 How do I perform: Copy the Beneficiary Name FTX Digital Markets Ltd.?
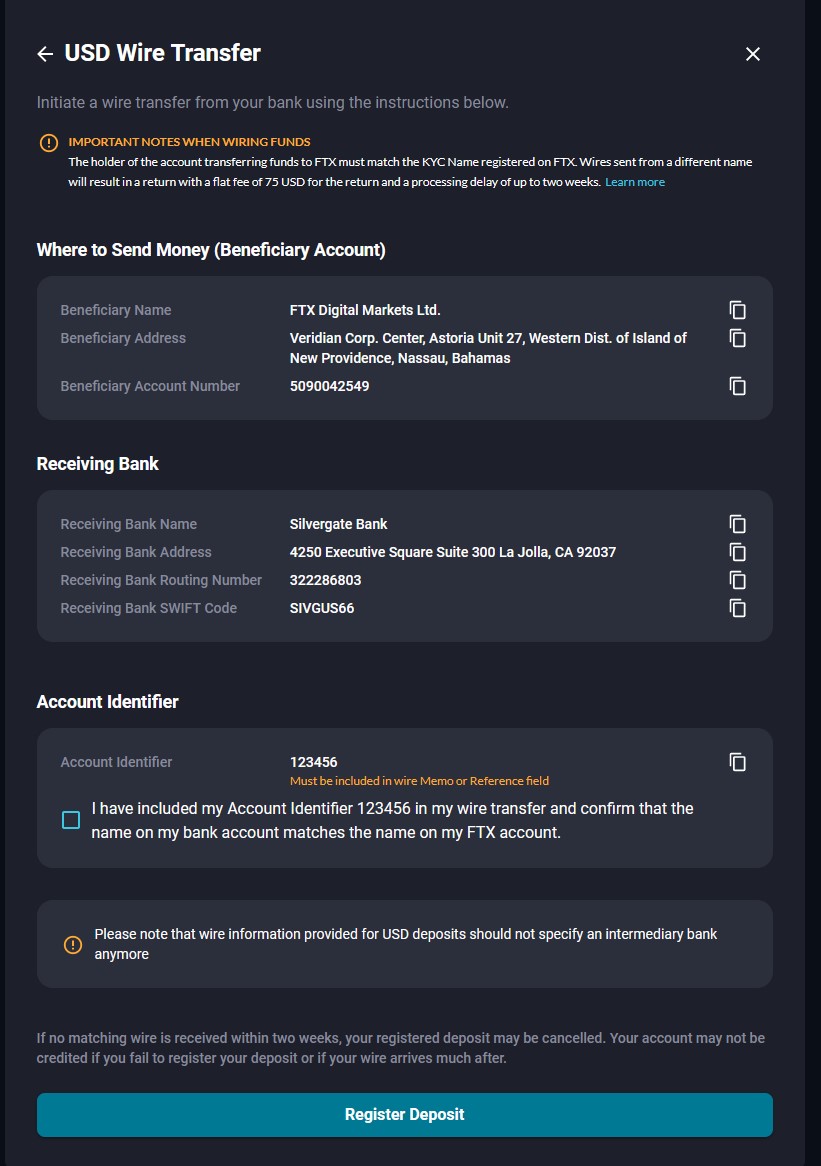(737, 310)
